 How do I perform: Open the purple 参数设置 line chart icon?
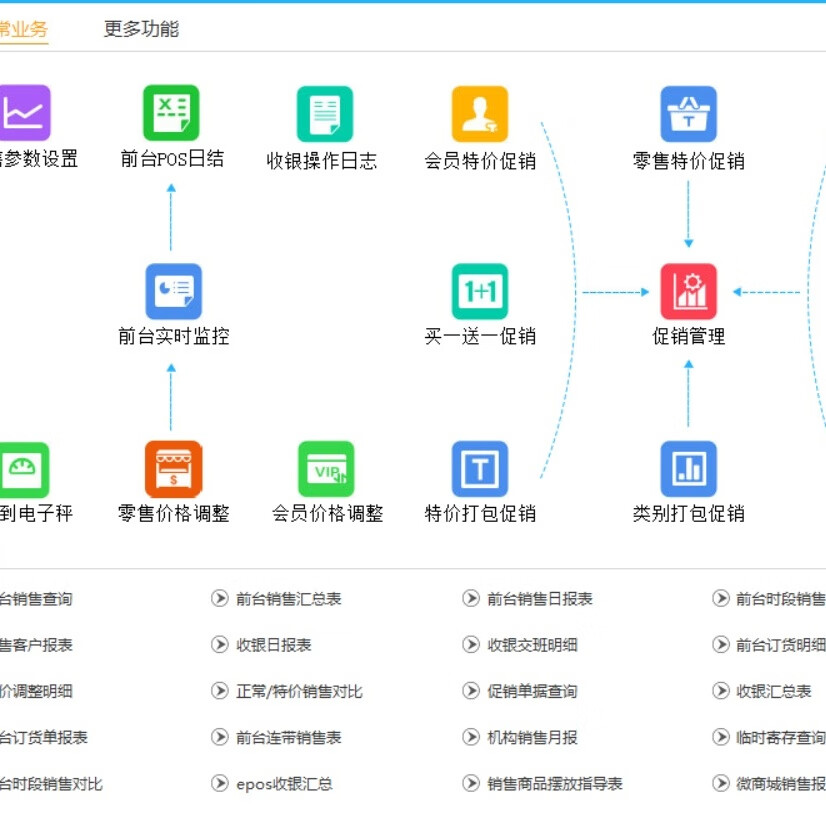[24, 113]
